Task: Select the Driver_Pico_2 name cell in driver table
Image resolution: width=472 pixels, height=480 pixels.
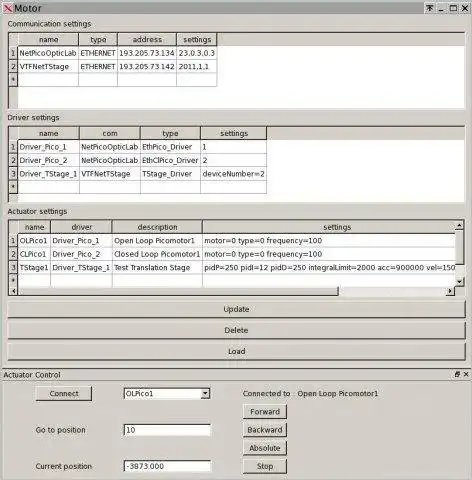Action: tap(49, 160)
